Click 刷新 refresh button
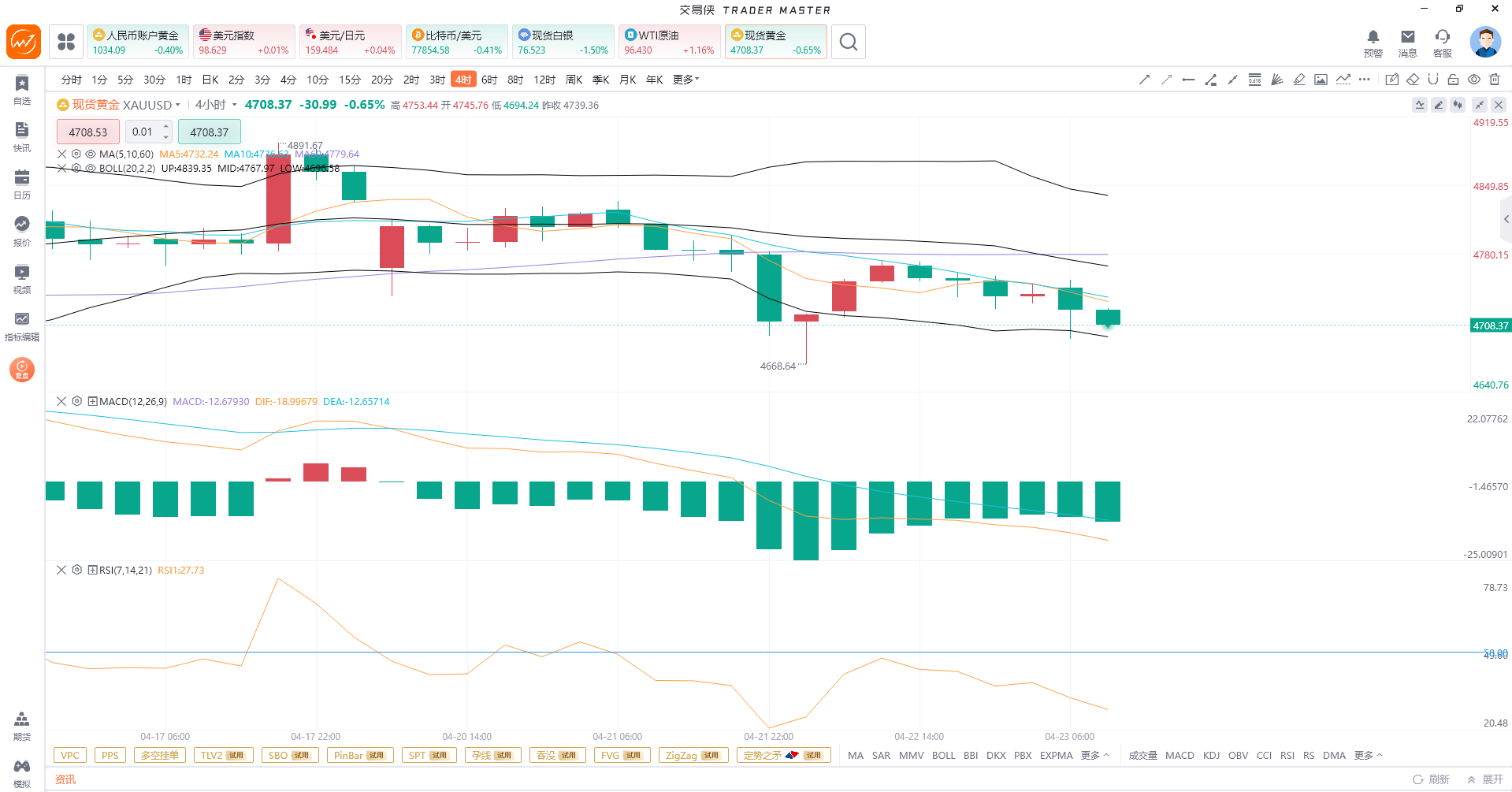This screenshot has height=792, width=1512. coord(1432,779)
